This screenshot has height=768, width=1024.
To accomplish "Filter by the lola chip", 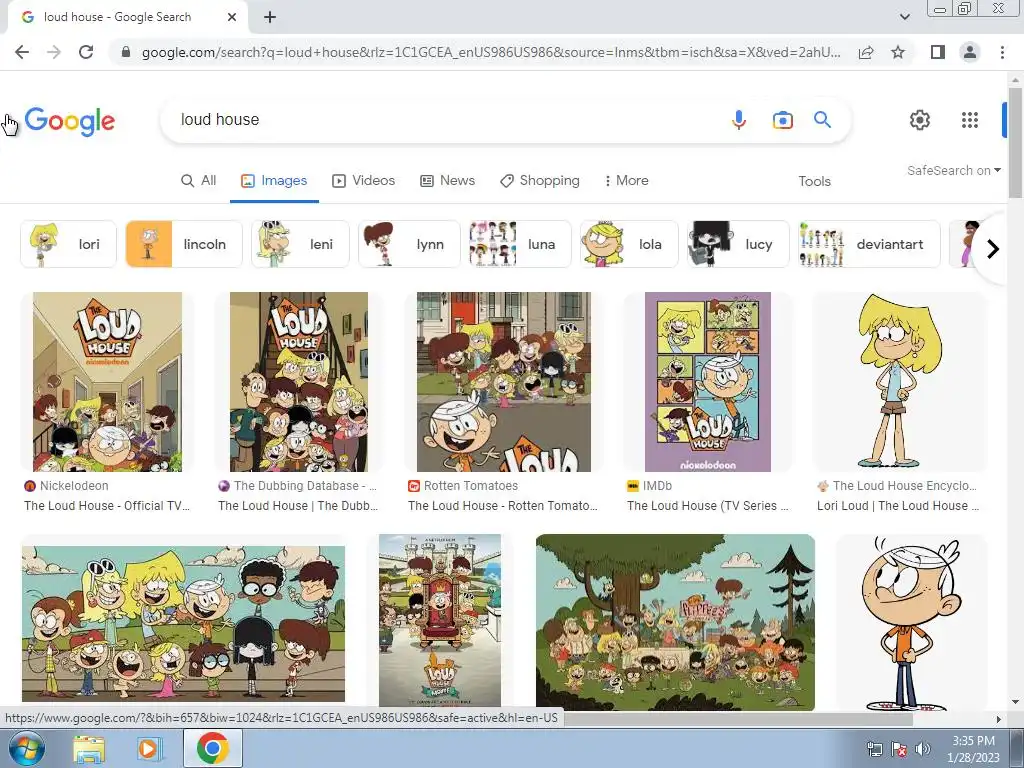I will click(630, 244).
